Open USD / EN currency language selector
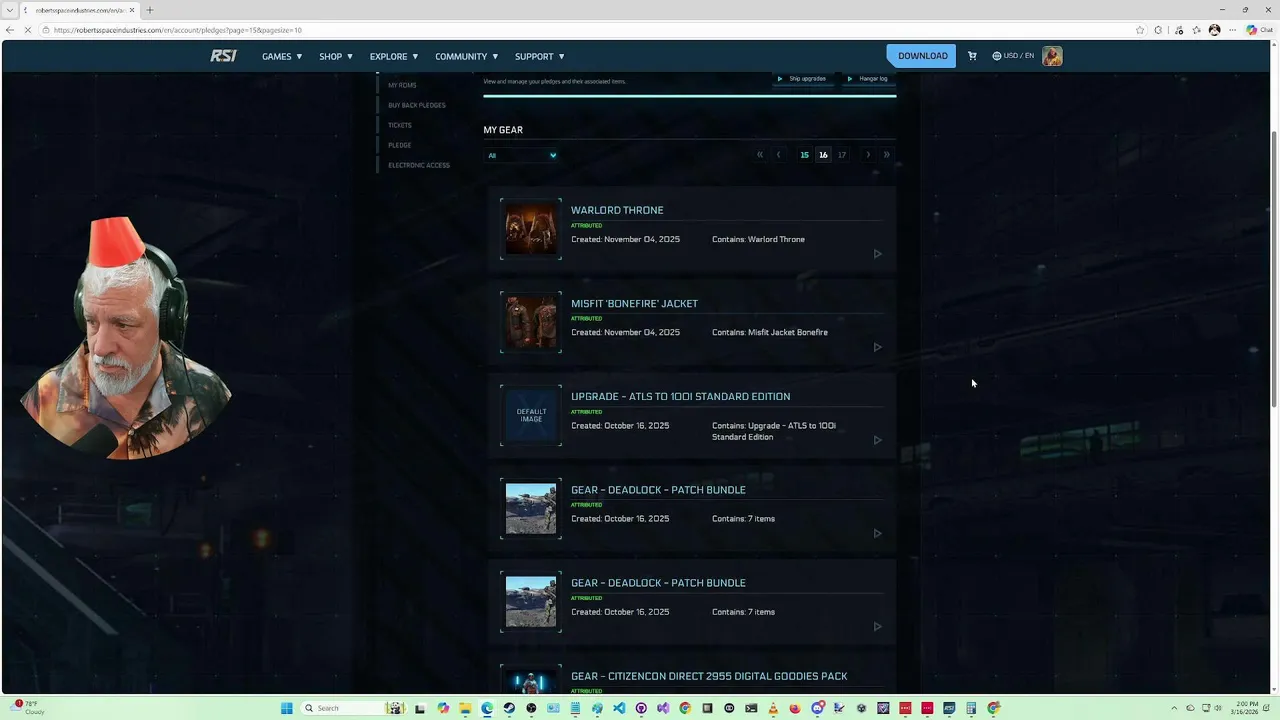Viewport: 1280px width, 720px height. [1013, 56]
